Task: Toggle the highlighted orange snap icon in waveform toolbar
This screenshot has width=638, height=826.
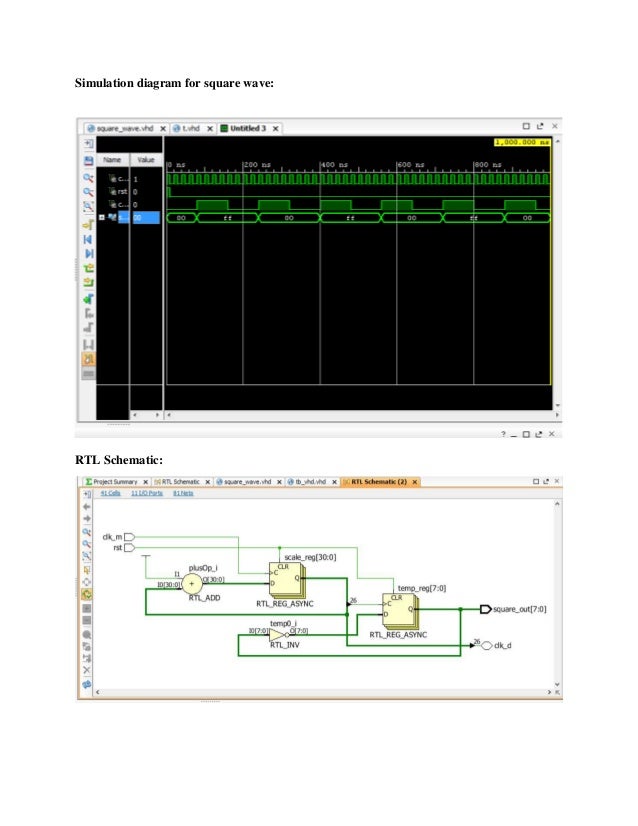Action: (x=89, y=359)
